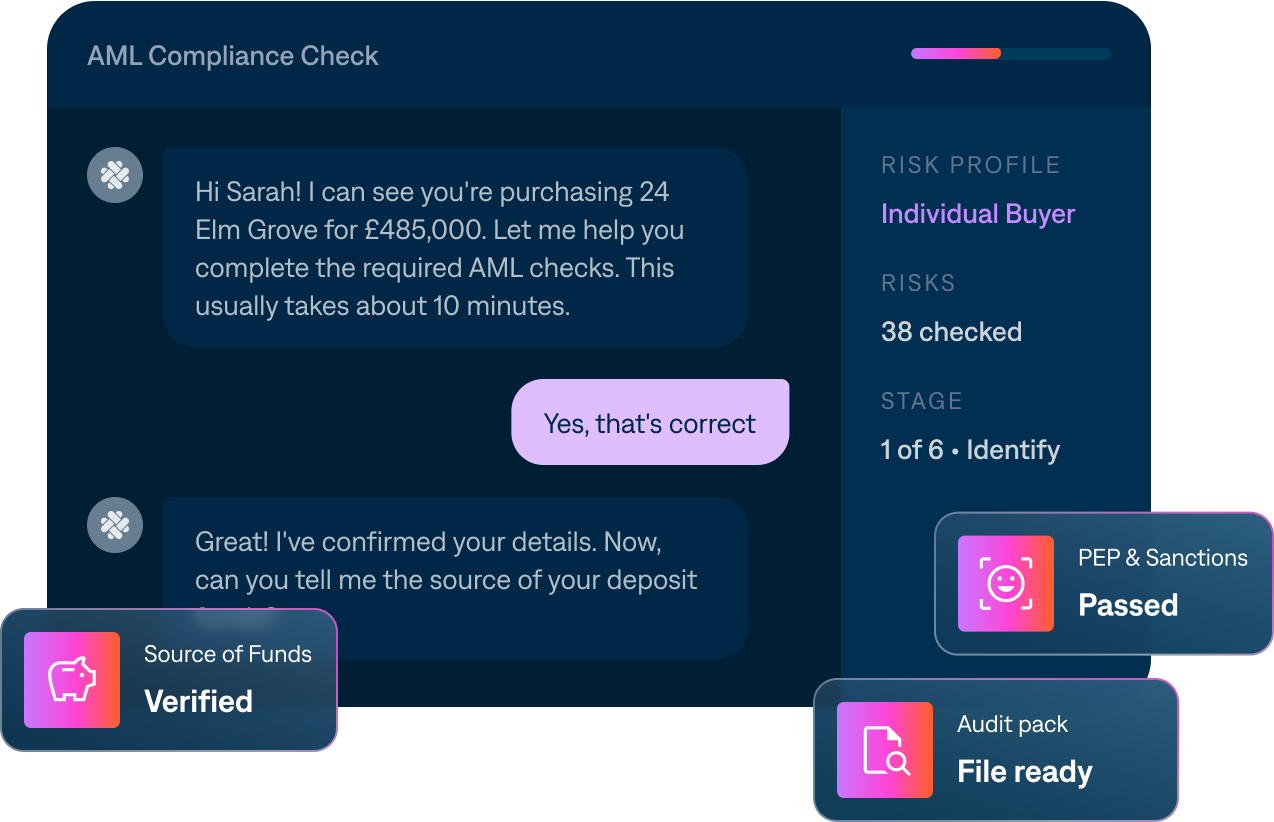
Task: Select the "1 of 6 • Identify" stage
Action: (x=970, y=450)
